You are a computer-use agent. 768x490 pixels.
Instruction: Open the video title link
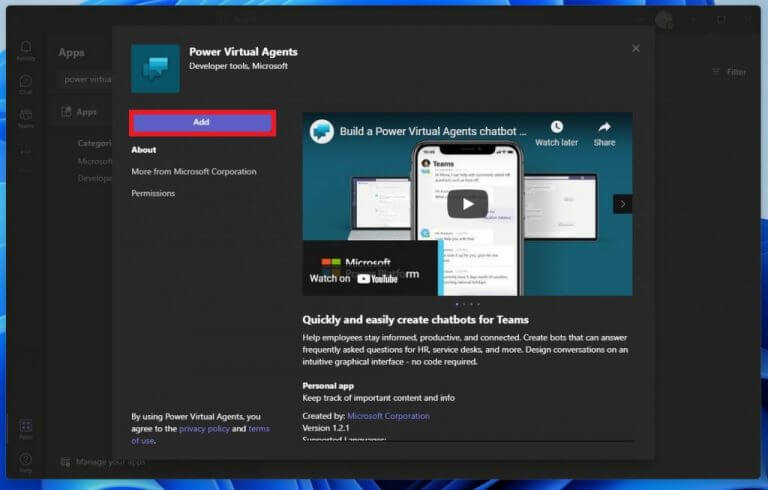433,131
